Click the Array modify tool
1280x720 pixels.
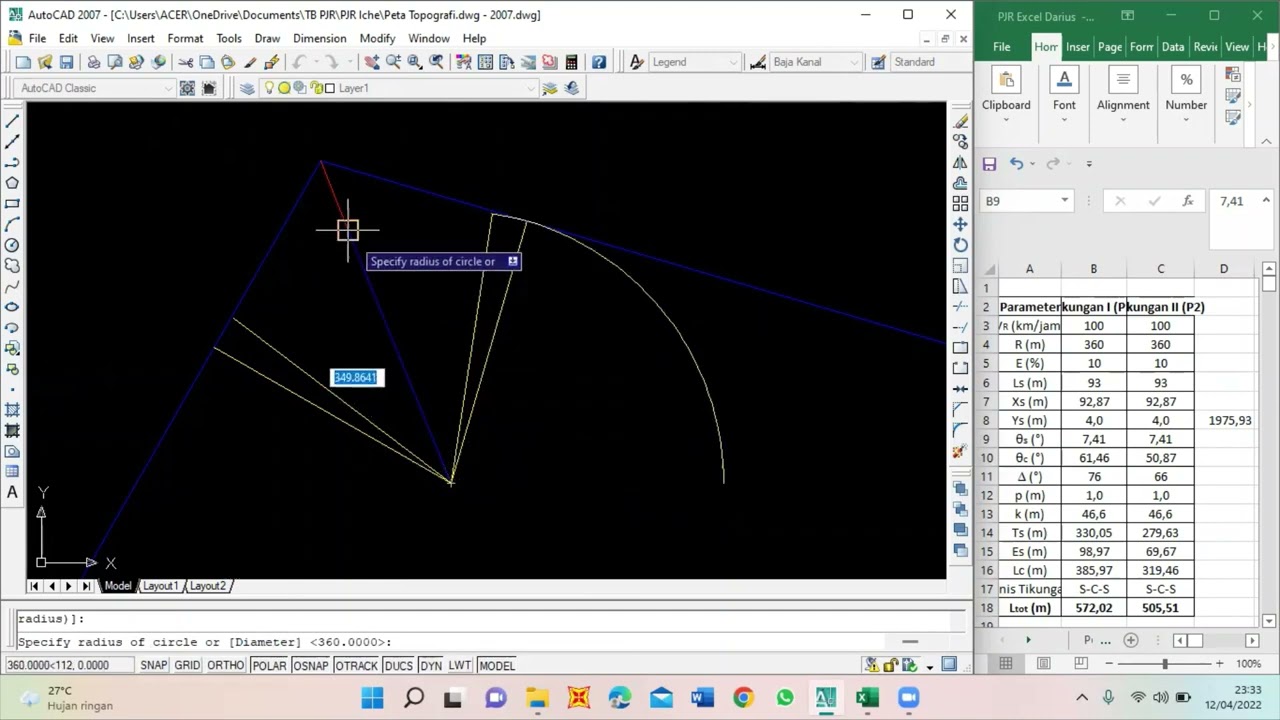960,204
